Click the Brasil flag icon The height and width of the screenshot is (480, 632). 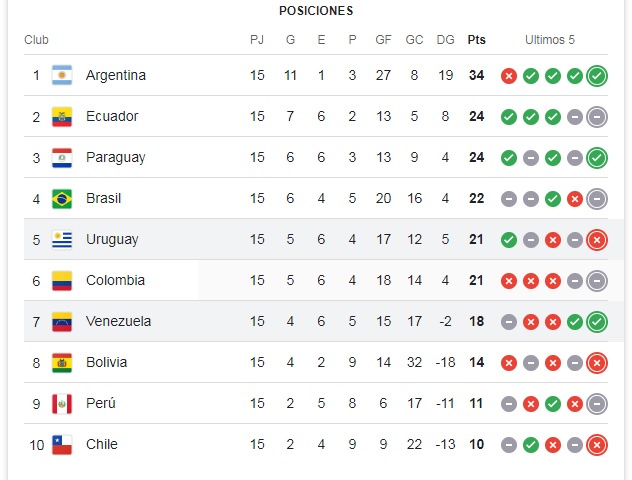click(x=62, y=199)
